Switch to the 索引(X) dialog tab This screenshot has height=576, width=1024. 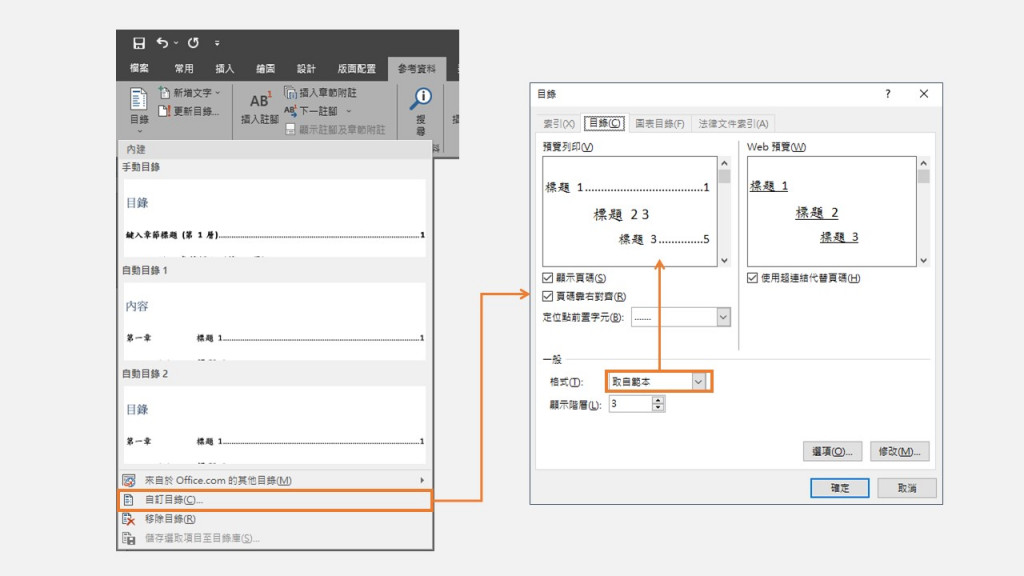pyautogui.click(x=558, y=123)
